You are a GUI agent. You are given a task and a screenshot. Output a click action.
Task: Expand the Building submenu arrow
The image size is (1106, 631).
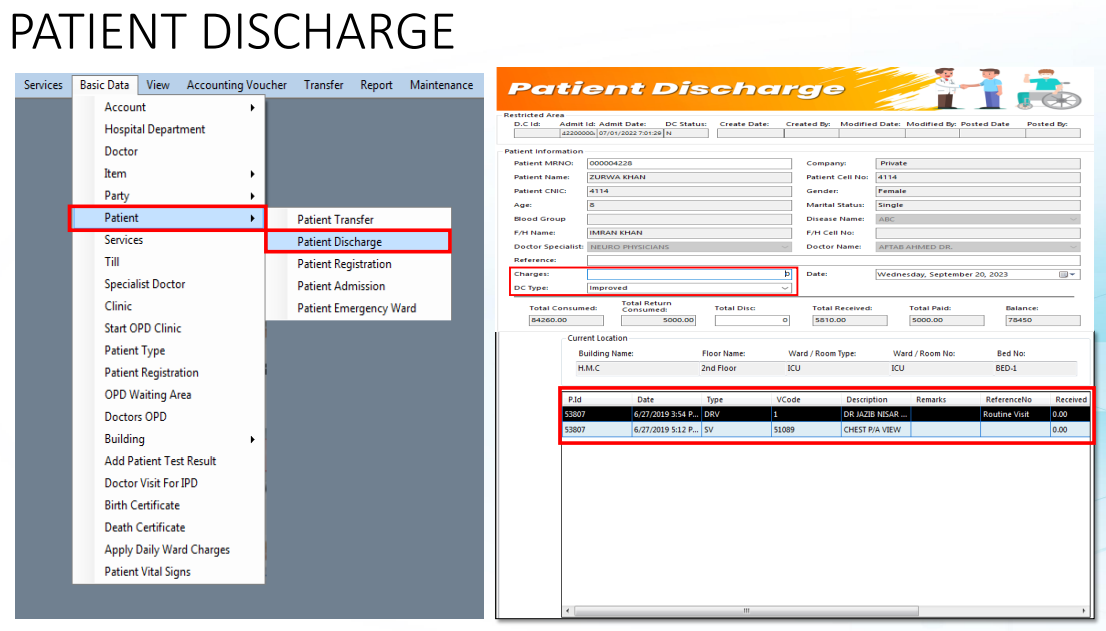click(x=253, y=439)
